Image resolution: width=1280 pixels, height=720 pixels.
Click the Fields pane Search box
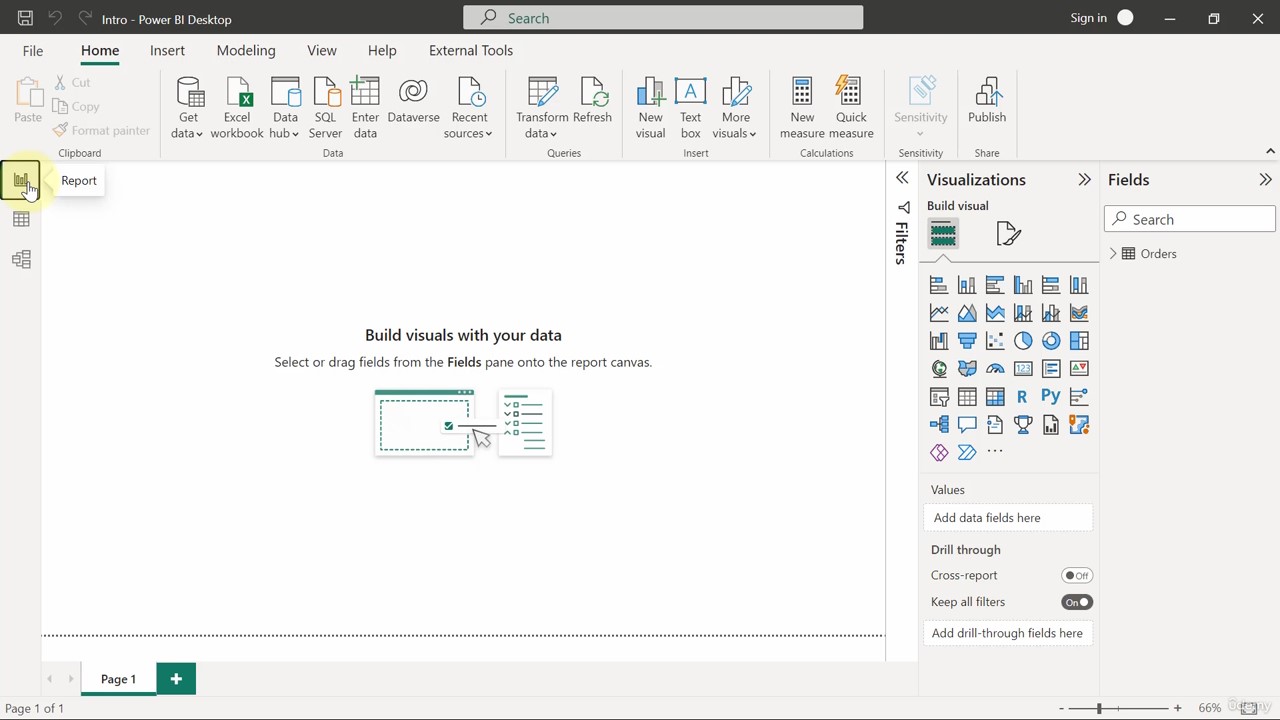[1190, 220]
